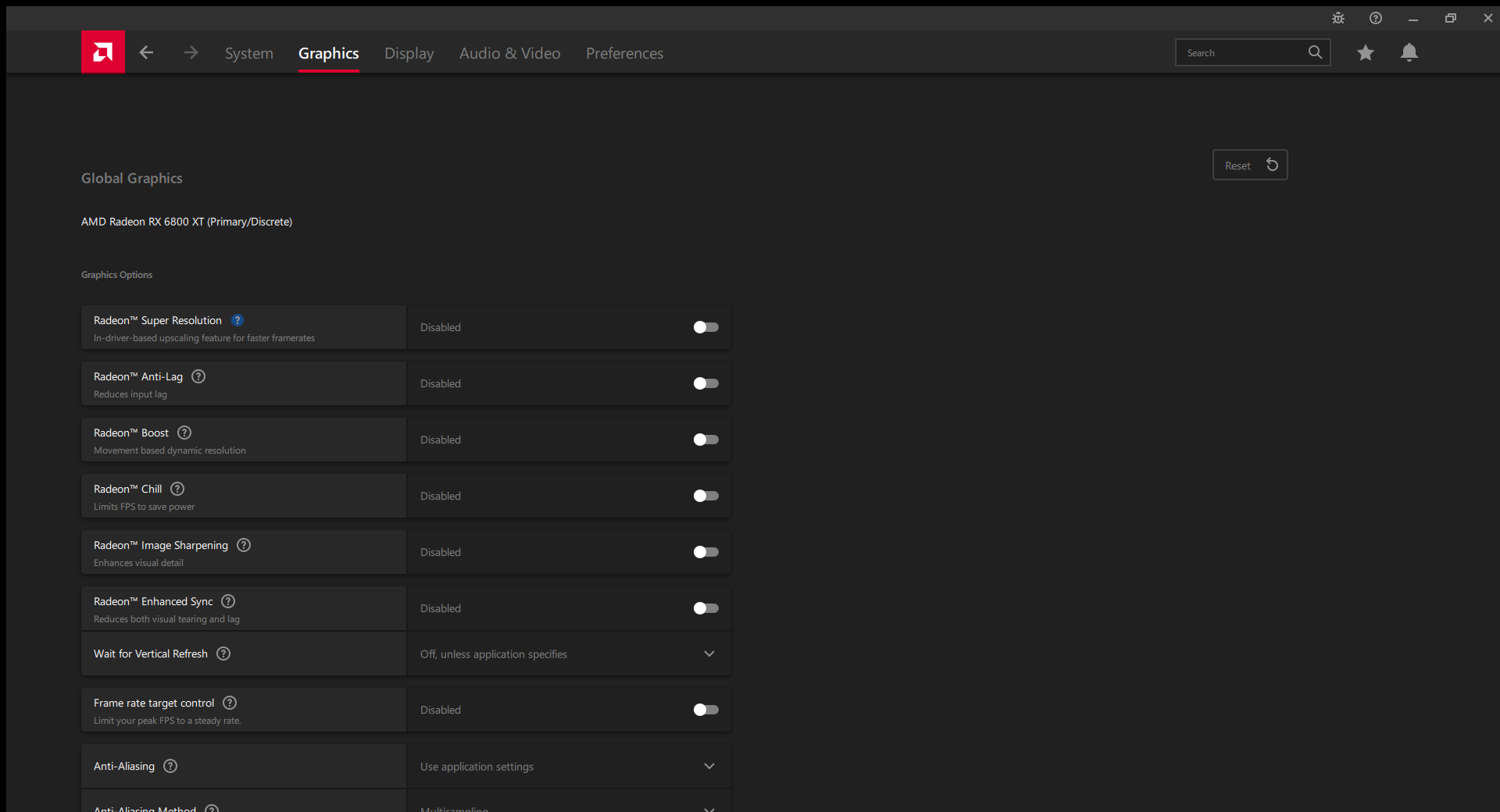The width and height of the screenshot is (1500, 812).
Task: Show help for Radeon Super Resolution
Action: 237,320
